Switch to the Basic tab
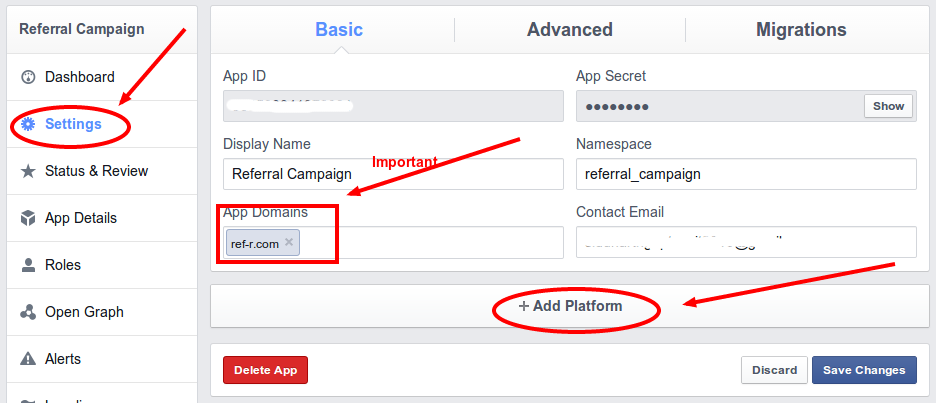This screenshot has height=403, width=936. pyautogui.click(x=339, y=30)
